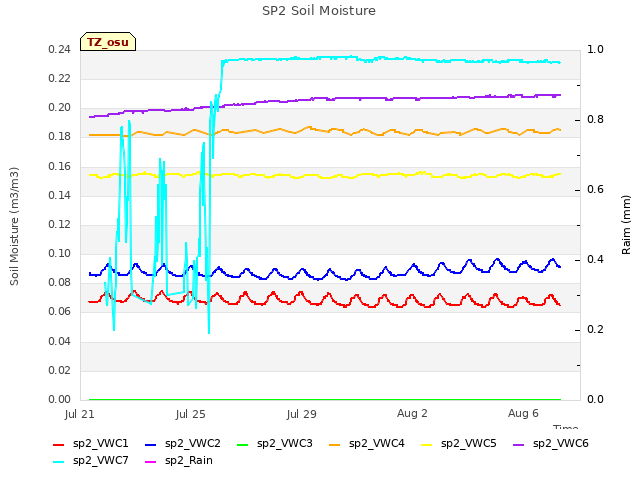Click the 0.4 right axis tick label

[596, 260]
